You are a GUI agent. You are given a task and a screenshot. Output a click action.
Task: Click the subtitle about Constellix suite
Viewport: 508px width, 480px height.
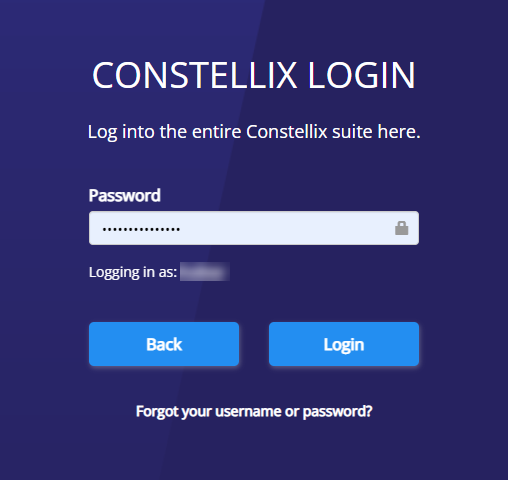[x=254, y=132]
